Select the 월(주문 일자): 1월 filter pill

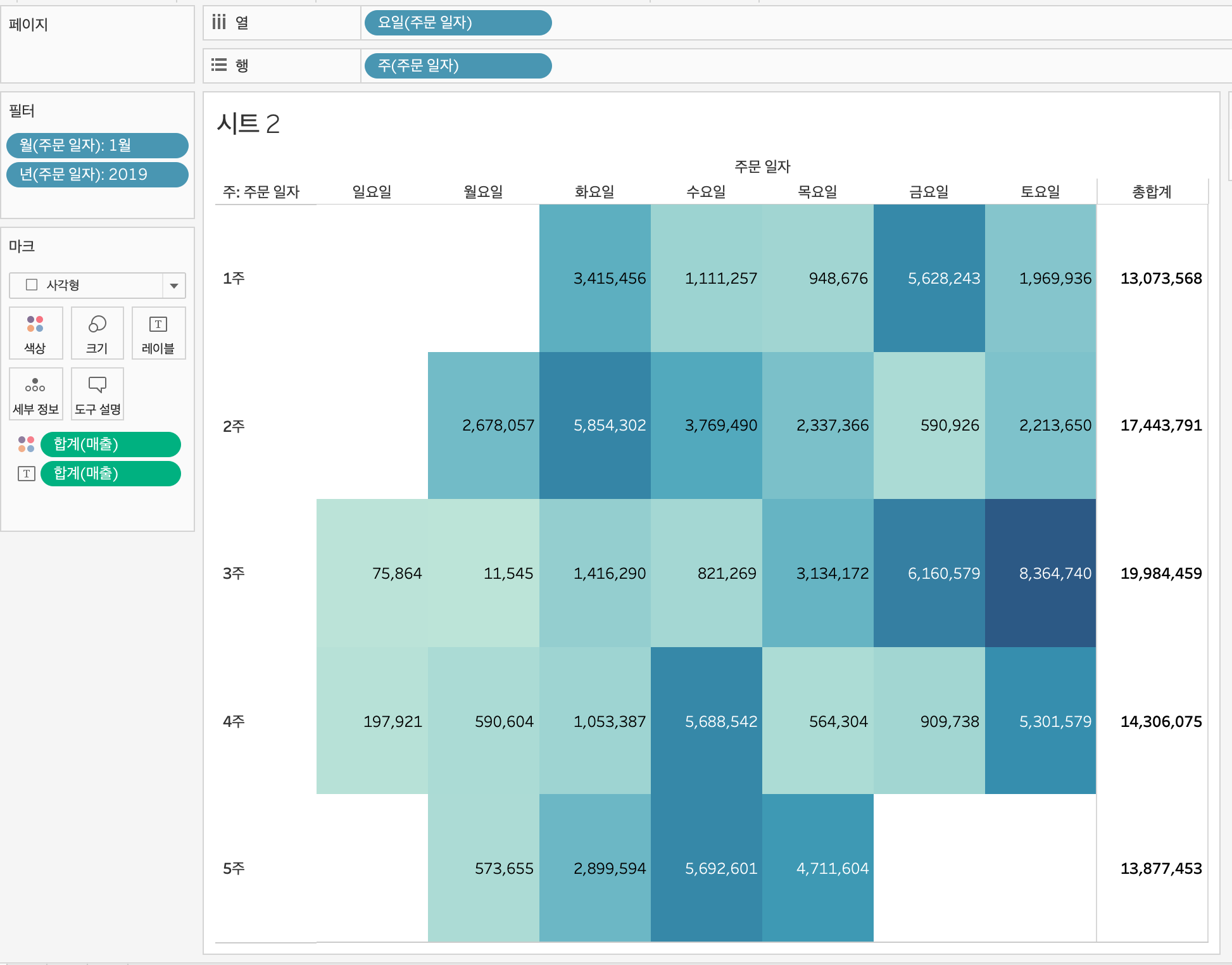pyautogui.click(x=97, y=145)
